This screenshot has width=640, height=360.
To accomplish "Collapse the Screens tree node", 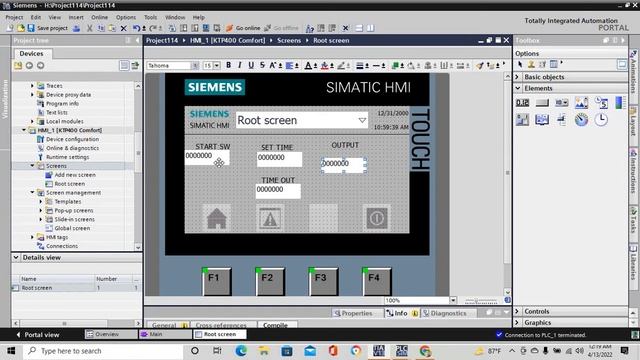I will pos(32,166).
